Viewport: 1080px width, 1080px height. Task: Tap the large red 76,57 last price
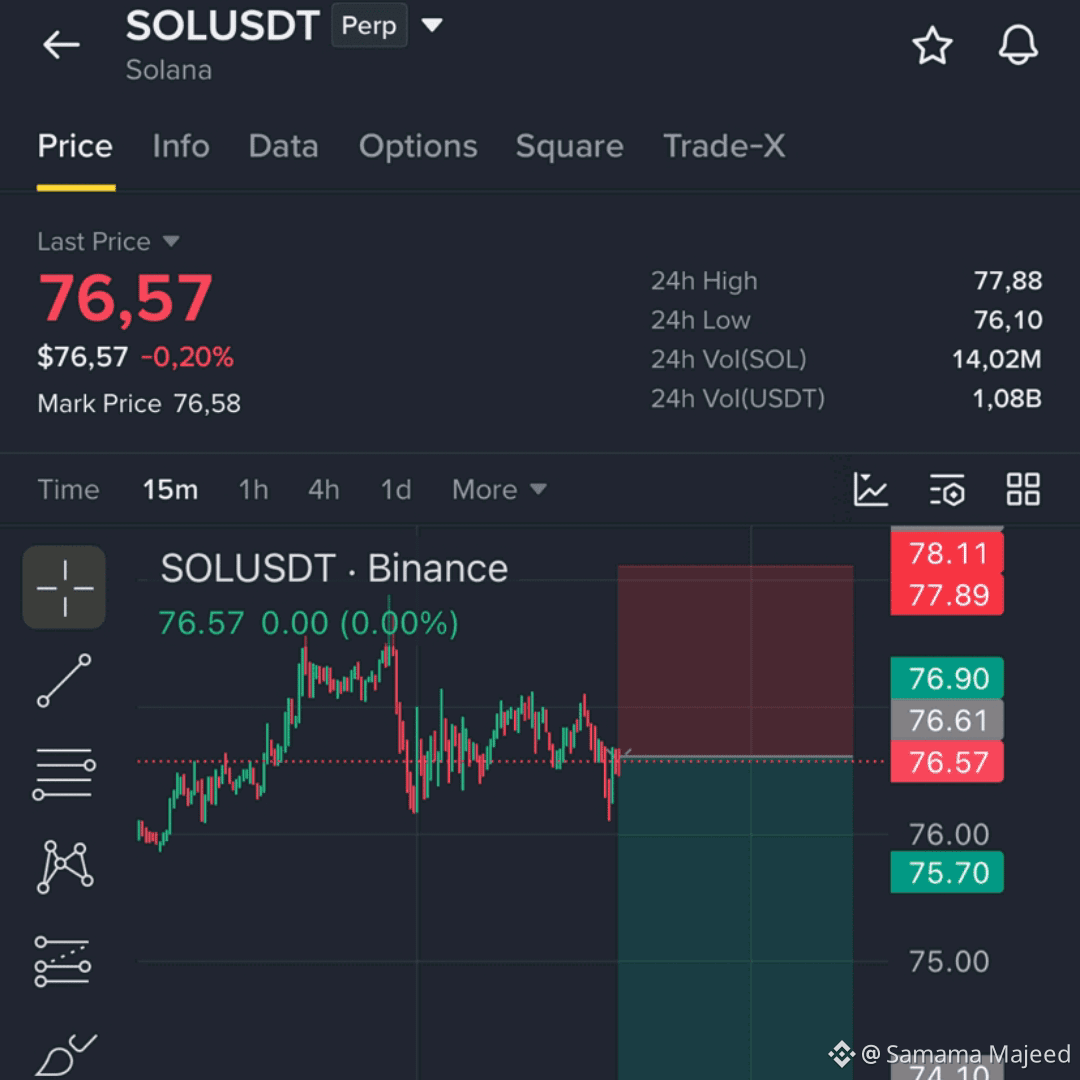point(125,299)
